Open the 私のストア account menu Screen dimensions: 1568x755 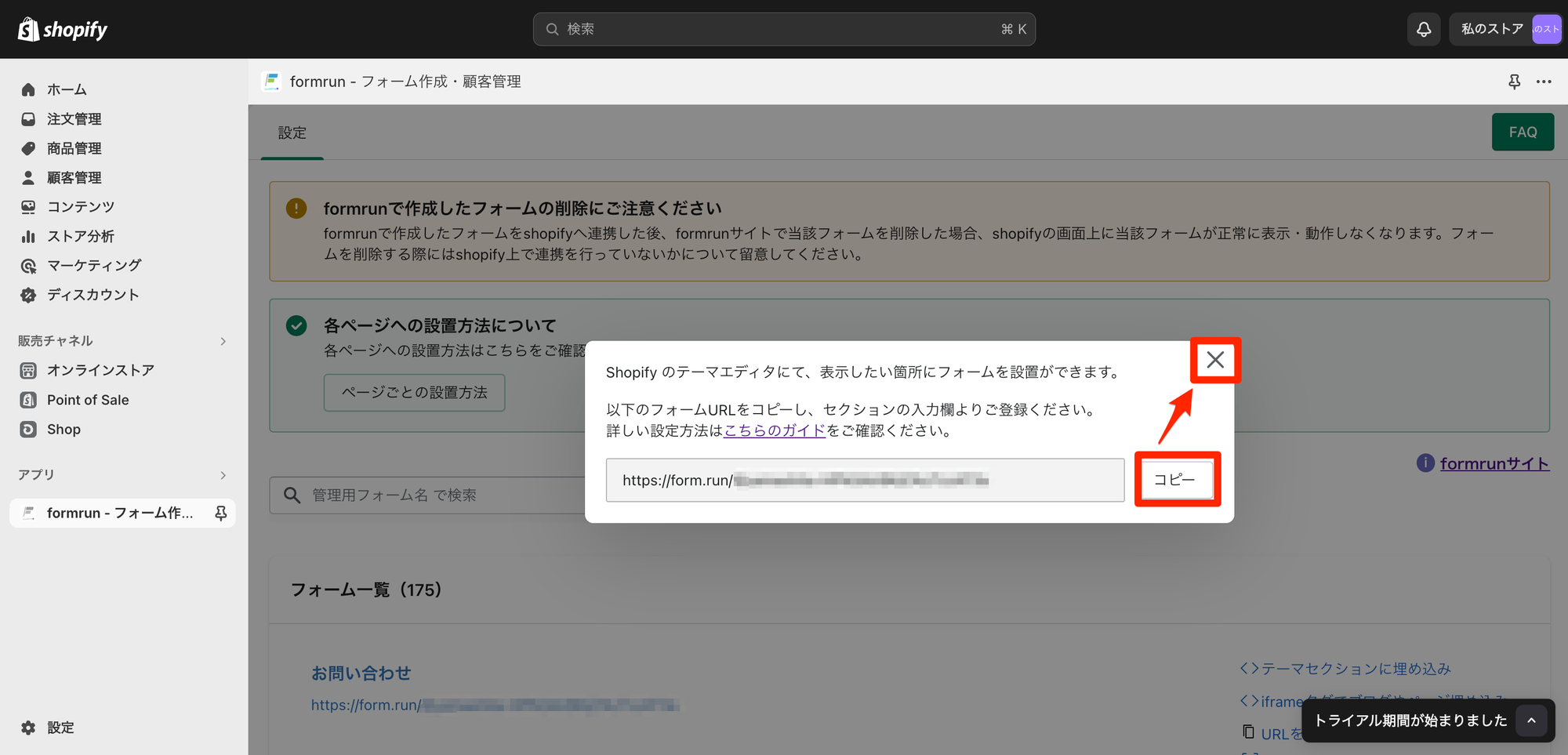pos(1505,29)
